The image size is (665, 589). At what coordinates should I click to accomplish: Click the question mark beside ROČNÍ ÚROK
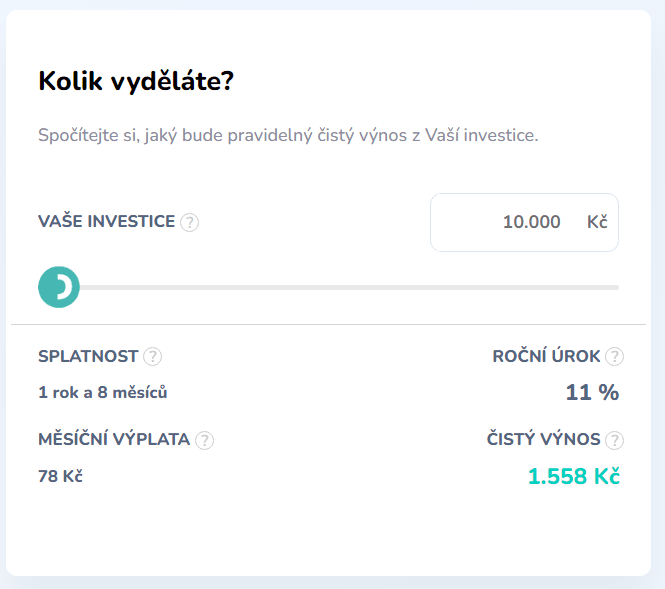click(x=614, y=357)
